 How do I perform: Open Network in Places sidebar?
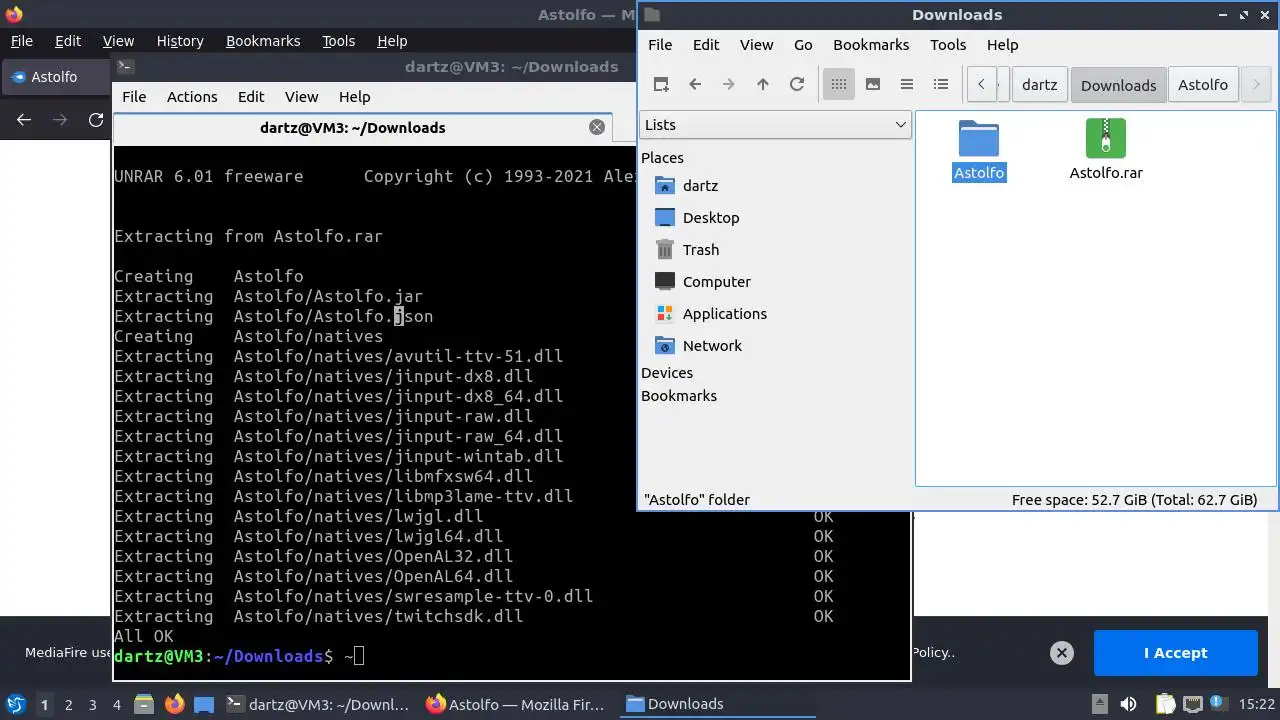[712, 345]
